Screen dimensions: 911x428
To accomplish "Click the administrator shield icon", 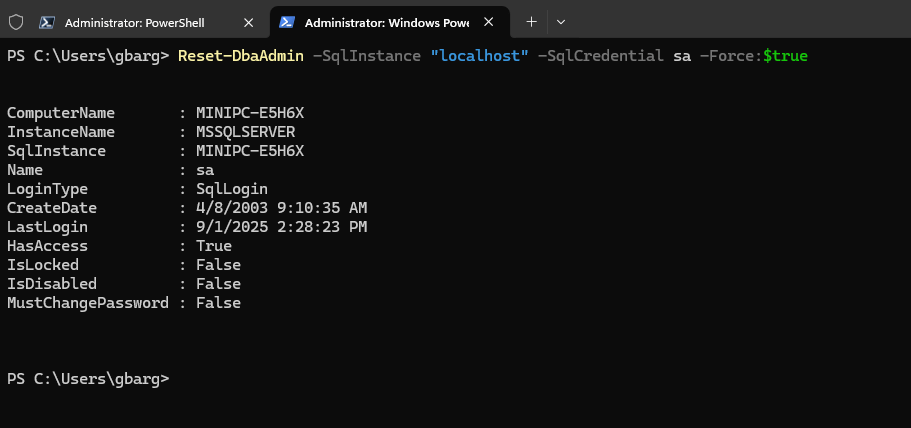I will point(16,21).
